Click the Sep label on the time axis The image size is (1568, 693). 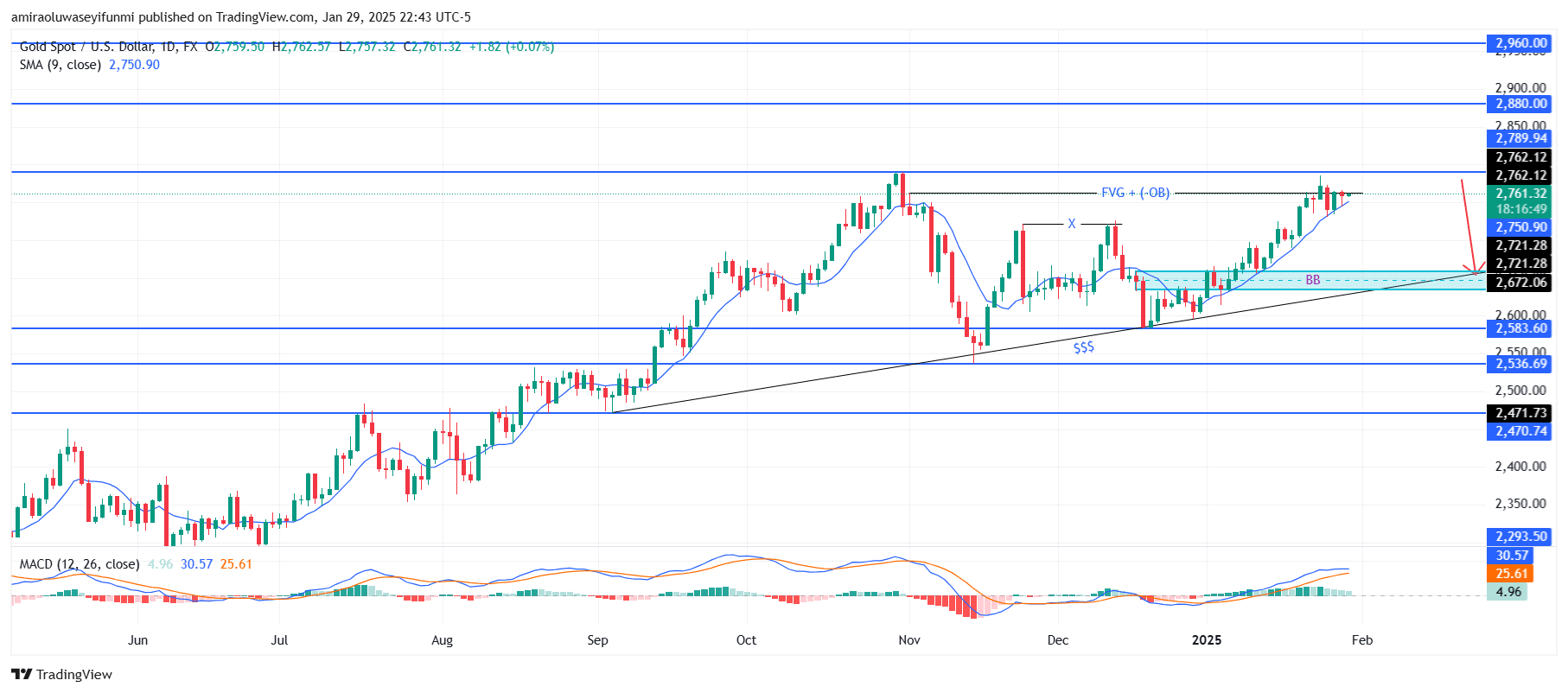click(597, 640)
